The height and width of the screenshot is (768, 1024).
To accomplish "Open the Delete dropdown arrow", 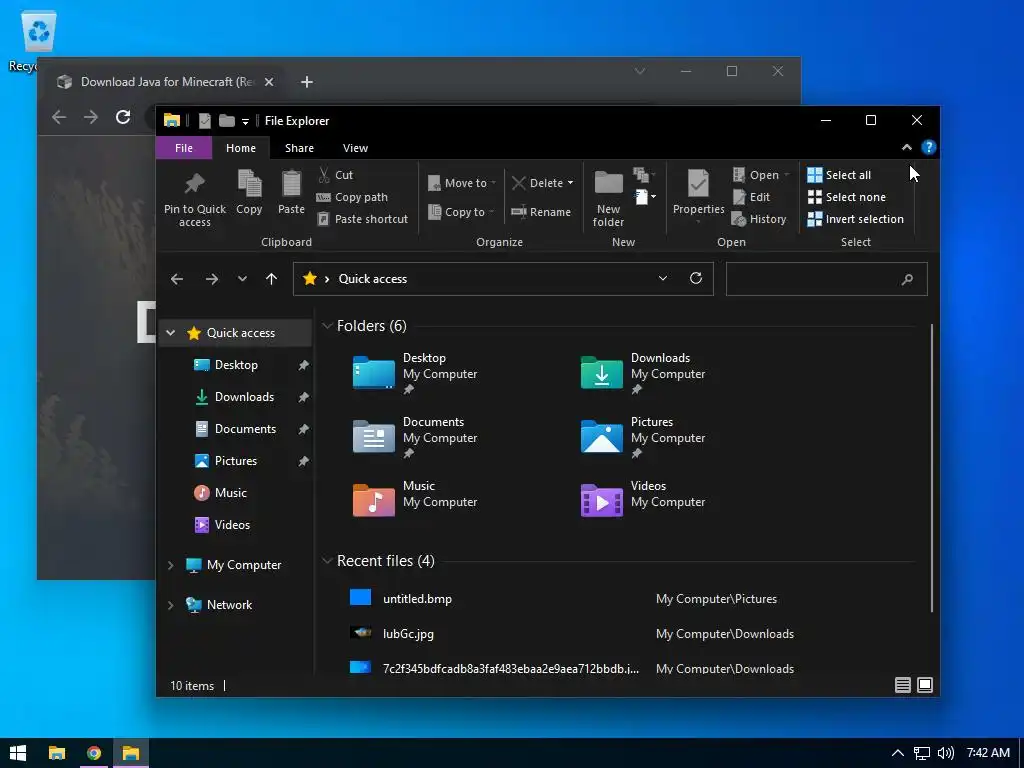I will coord(570,183).
